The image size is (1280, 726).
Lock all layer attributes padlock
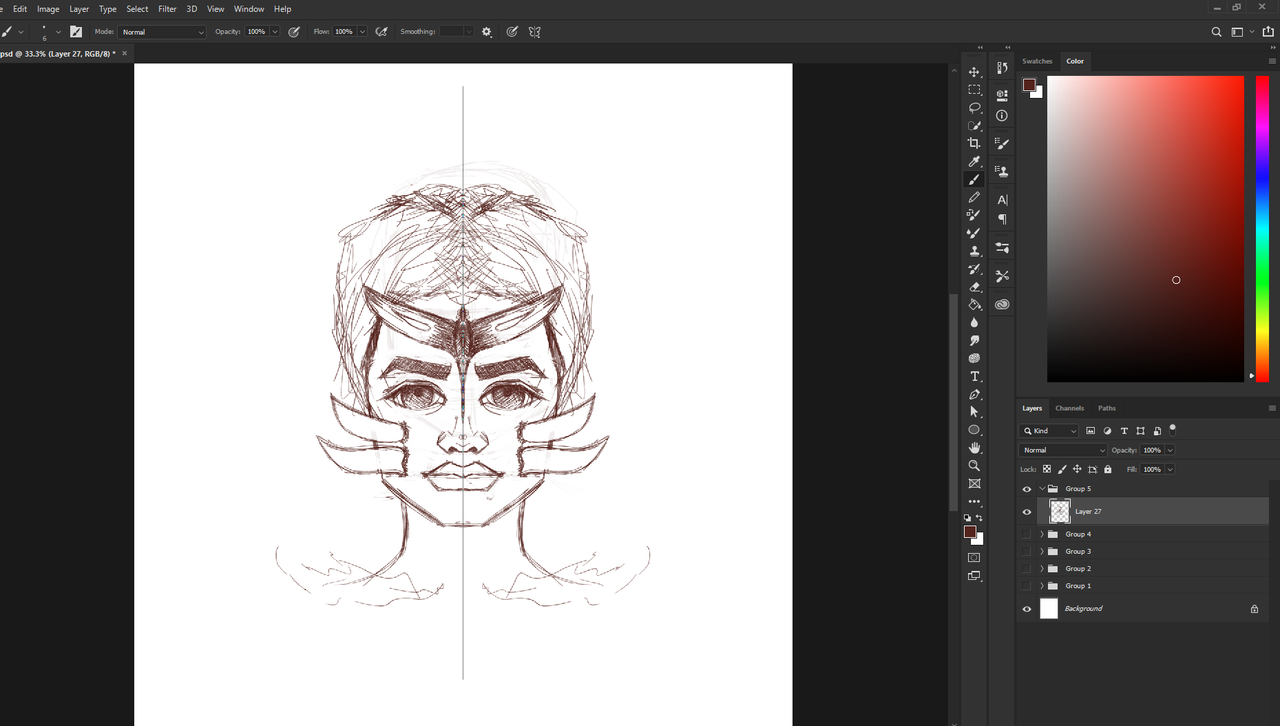pos(1108,469)
